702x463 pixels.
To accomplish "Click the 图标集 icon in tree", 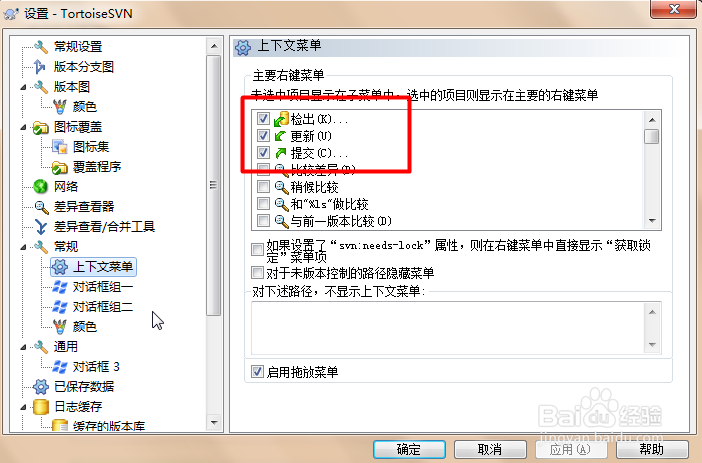I will click(x=60, y=146).
